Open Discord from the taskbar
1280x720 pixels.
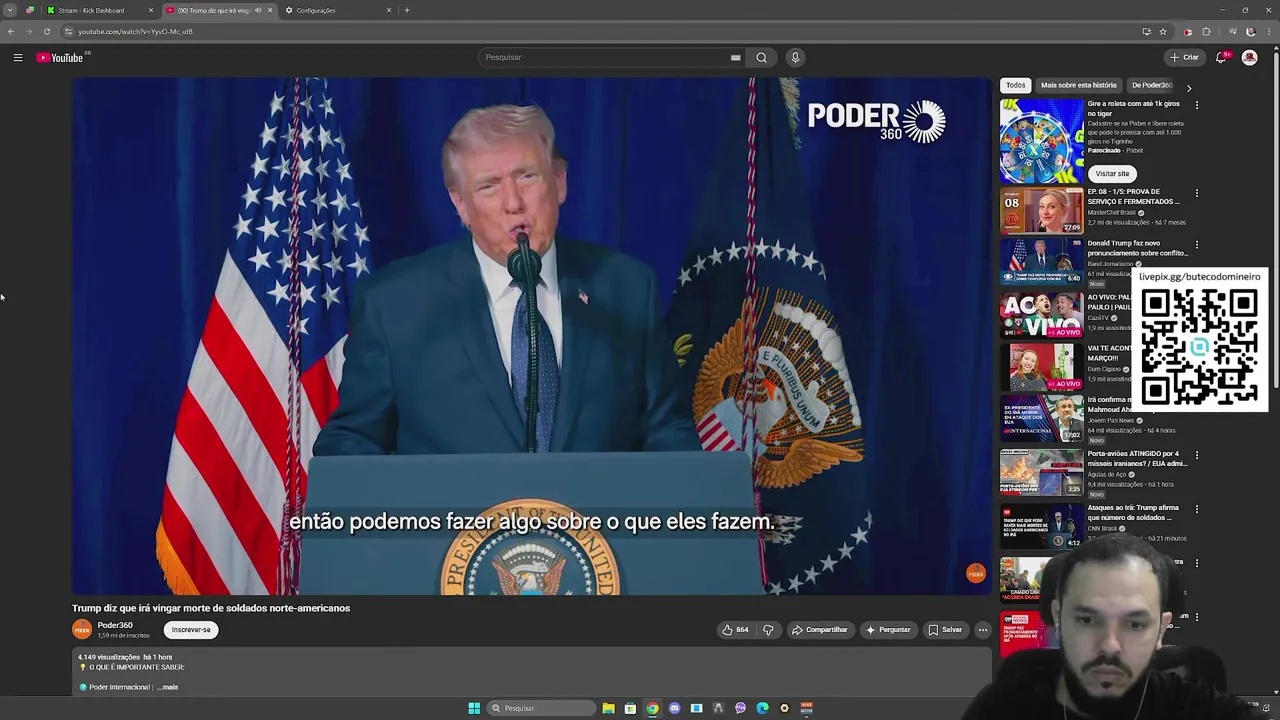(x=674, y=708)
